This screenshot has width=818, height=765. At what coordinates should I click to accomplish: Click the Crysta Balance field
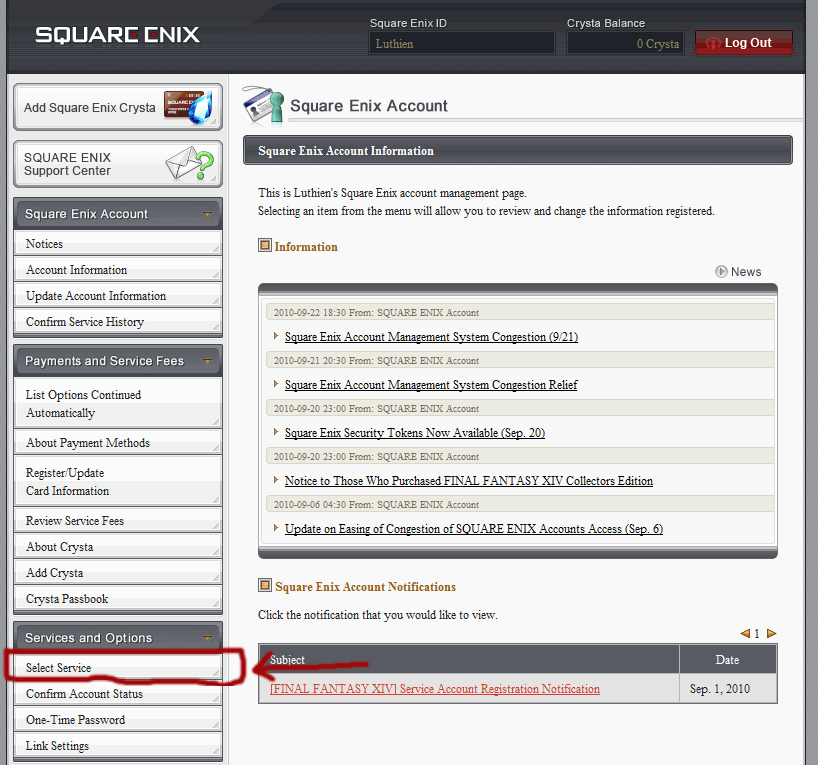click(624, 43)
